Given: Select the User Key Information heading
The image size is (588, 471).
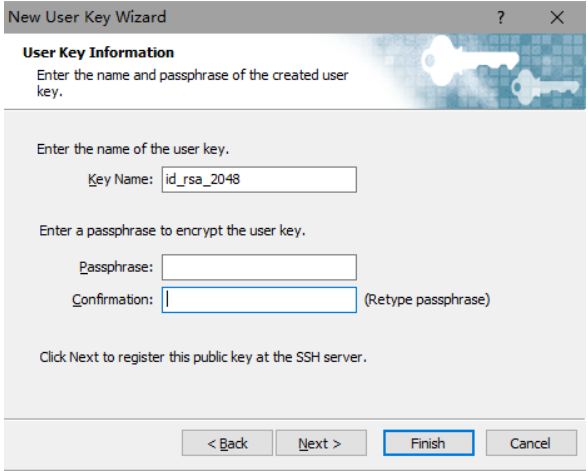Looking at the screenshot, I should (x=98, y=52).
